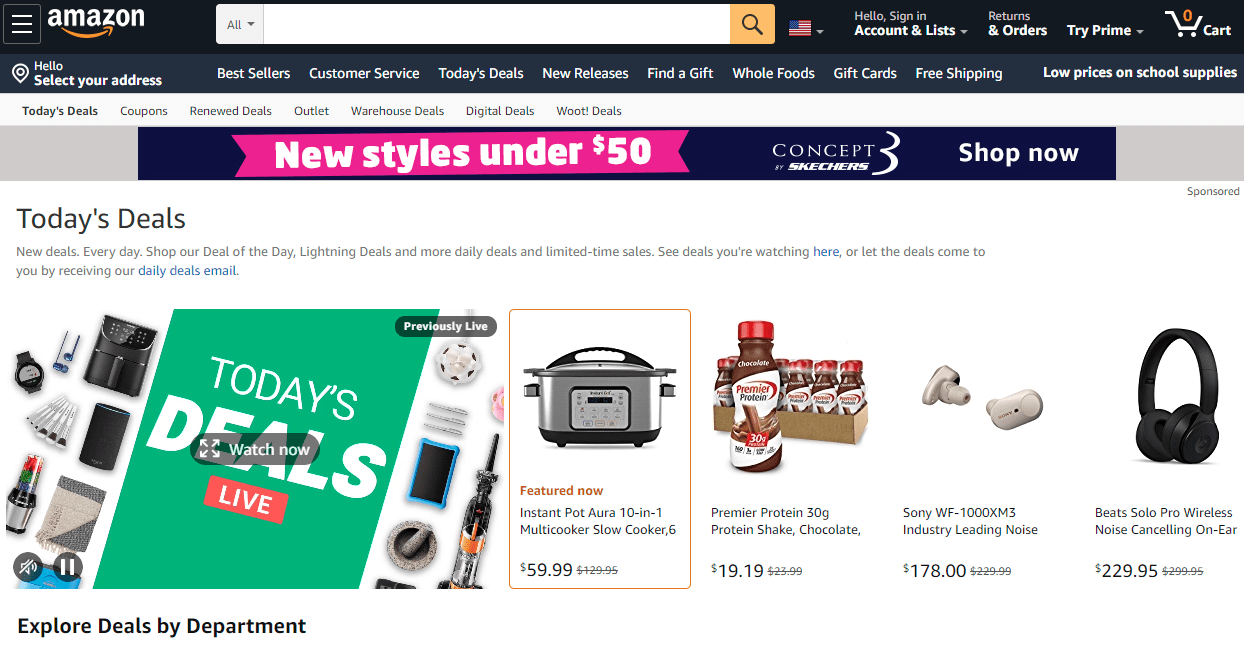
Task: Open Best Sellers in navigation bar
Action: (x=254, y=73)
